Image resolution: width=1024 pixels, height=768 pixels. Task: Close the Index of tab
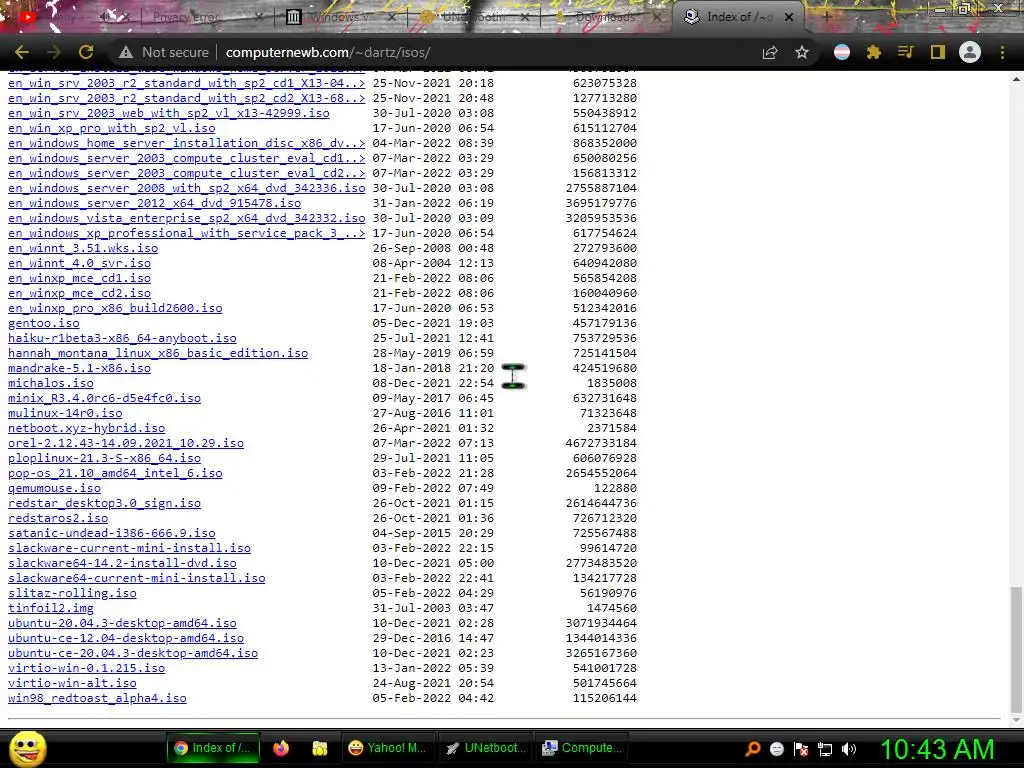point(789,17)
